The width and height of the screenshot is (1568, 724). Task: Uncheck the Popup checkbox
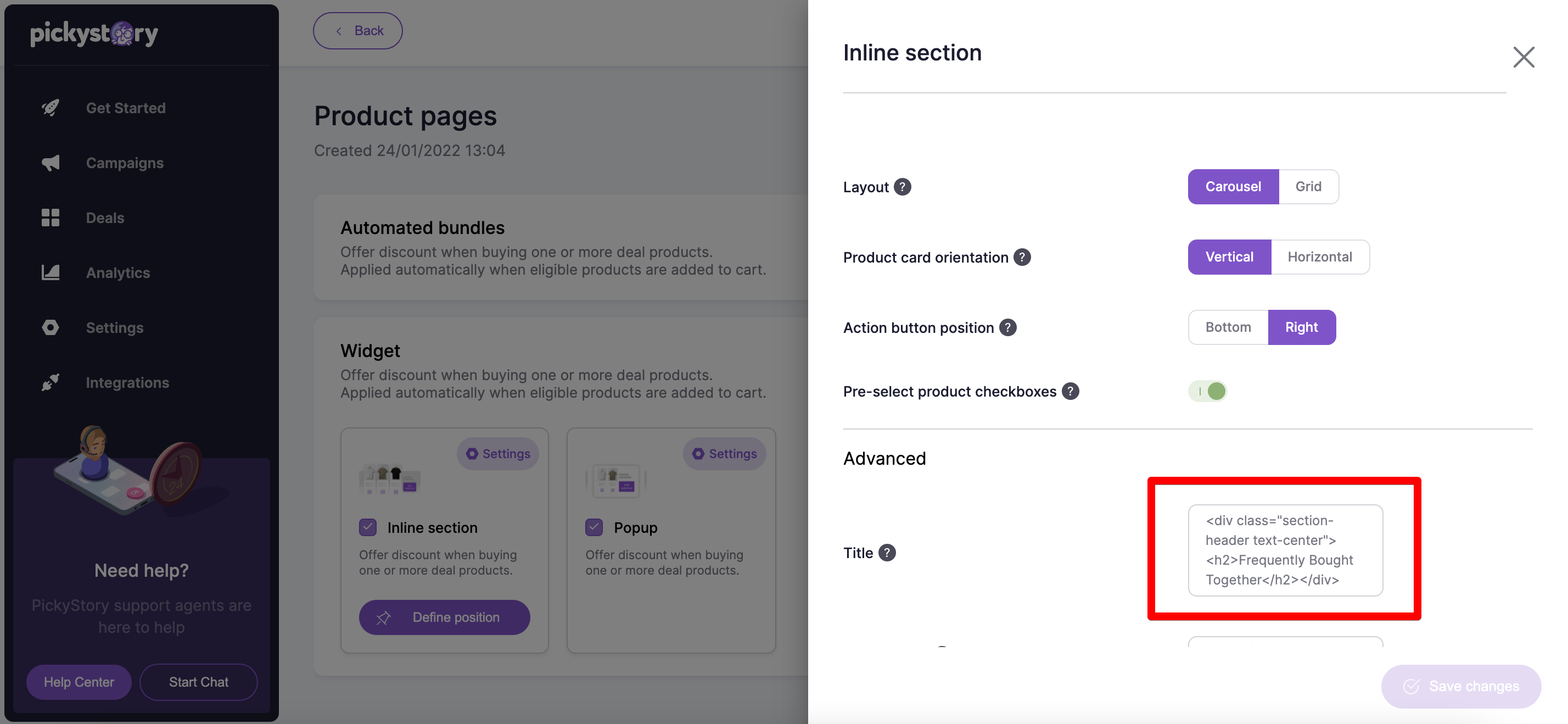594,527
